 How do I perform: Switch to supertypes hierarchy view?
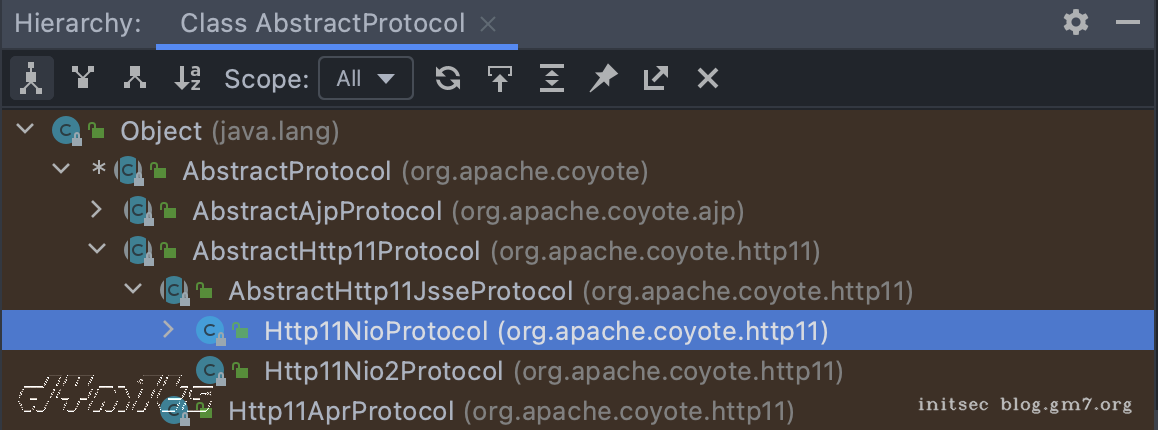point(84,78)
